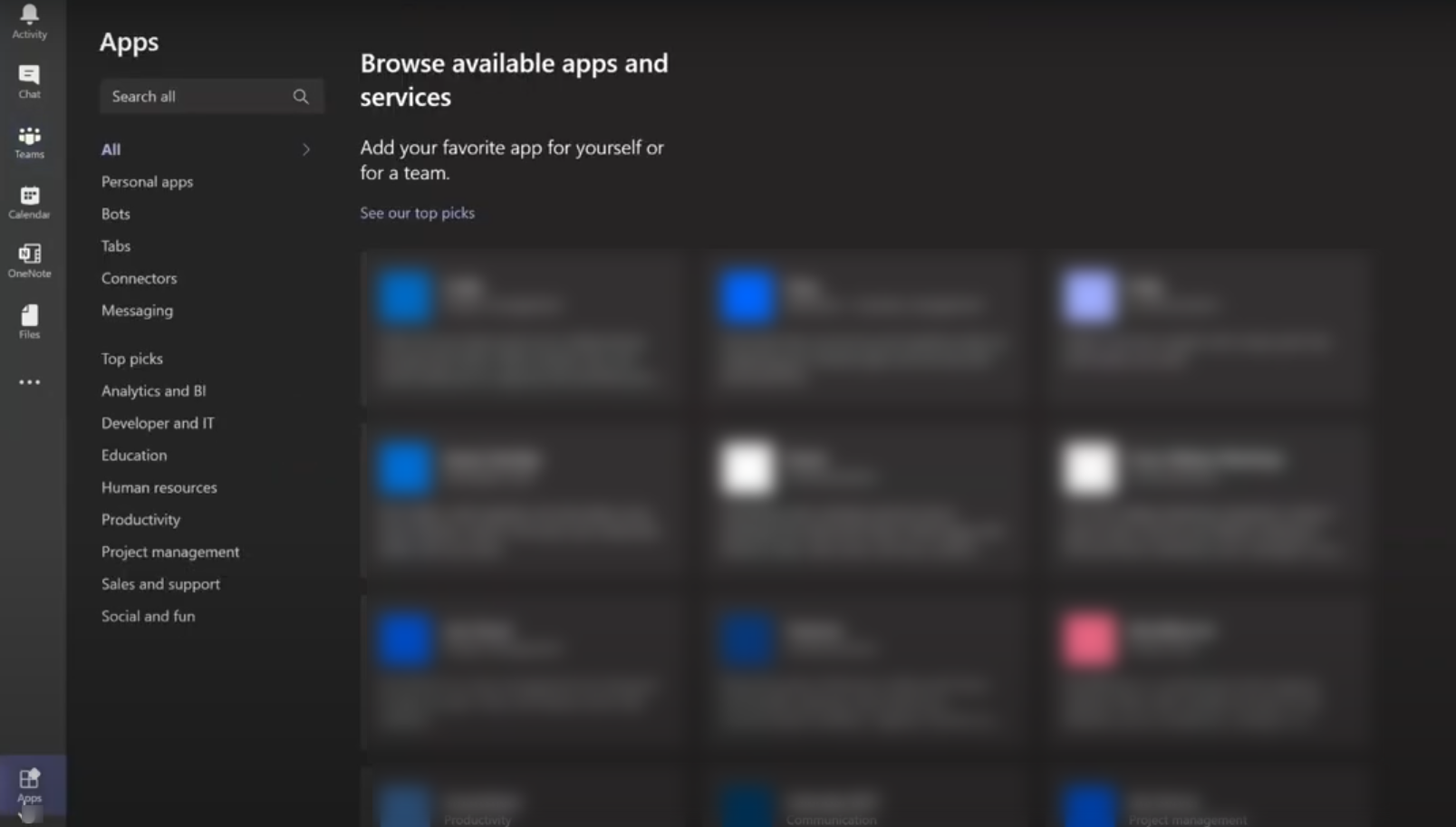Browse Social and fun apps
1456x827 pixels.
point(148,616)
